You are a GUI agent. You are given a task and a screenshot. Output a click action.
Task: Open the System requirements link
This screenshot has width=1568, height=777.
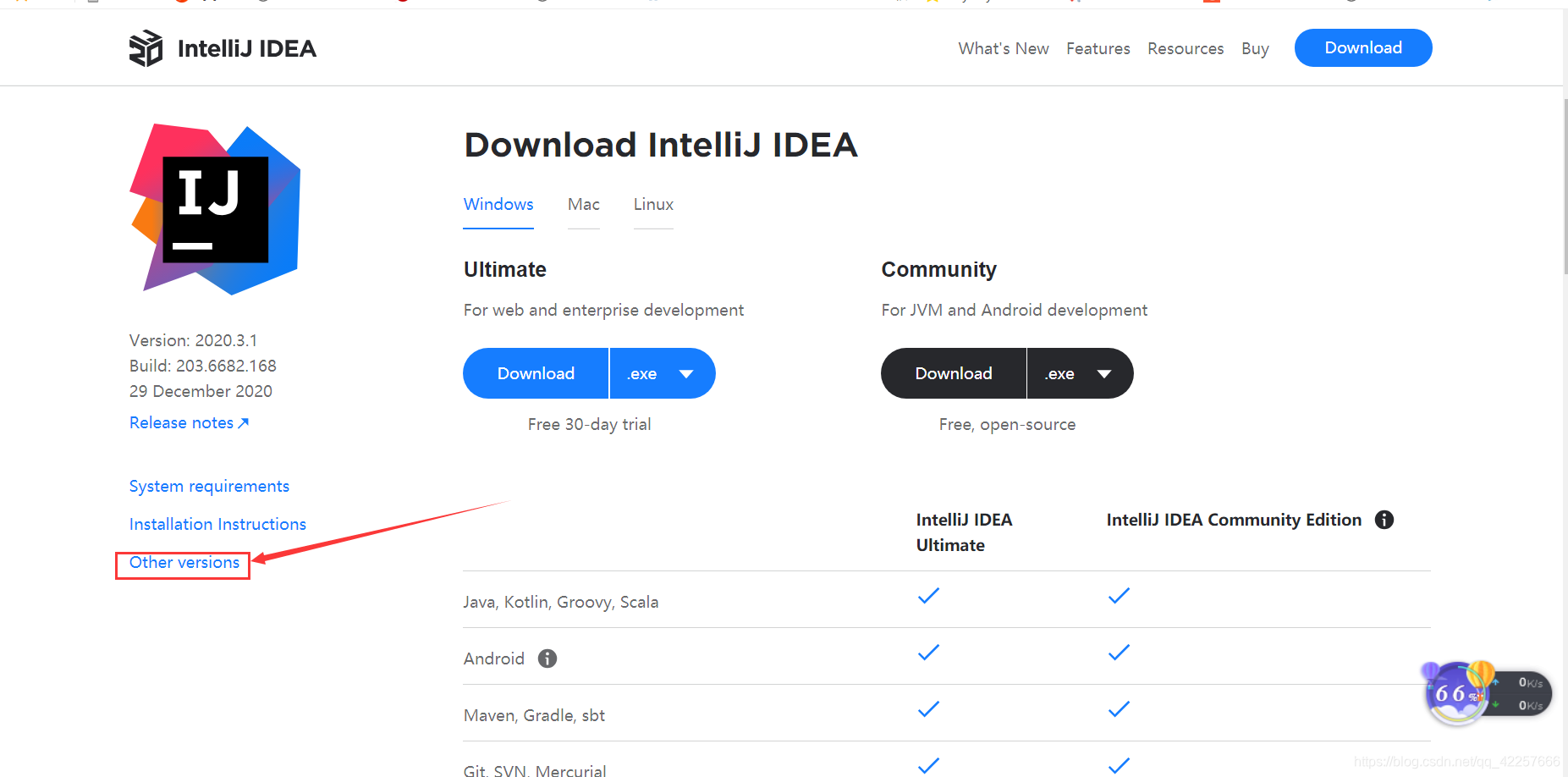(209, 486)
